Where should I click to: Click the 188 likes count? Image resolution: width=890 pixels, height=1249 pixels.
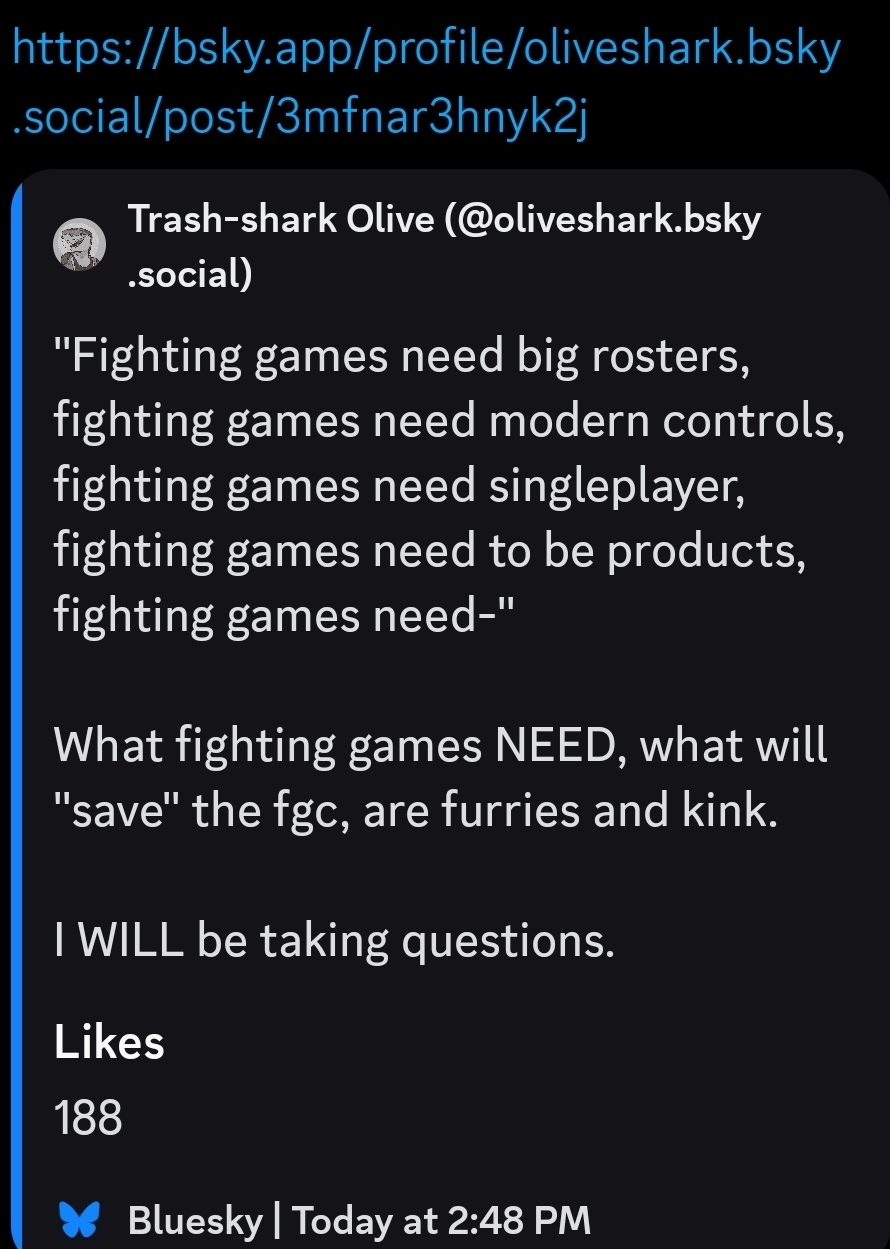click(x=89, y=1116)
